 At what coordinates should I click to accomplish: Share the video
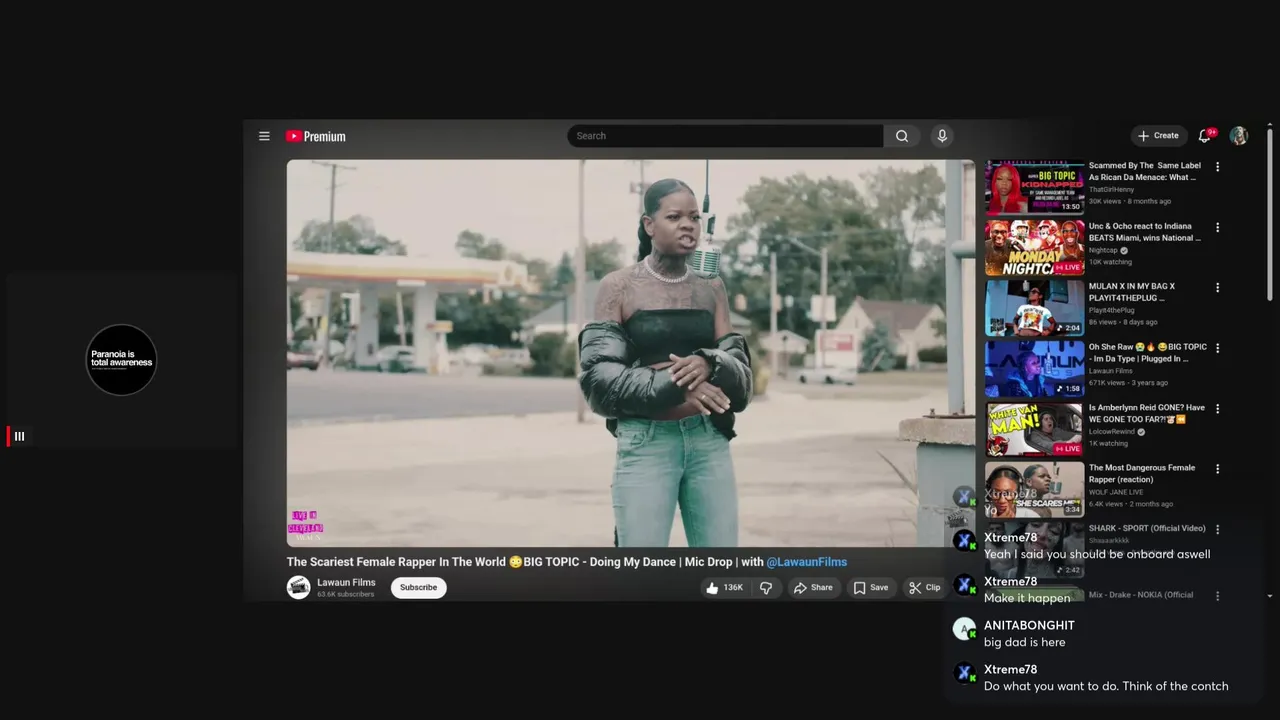813,588
